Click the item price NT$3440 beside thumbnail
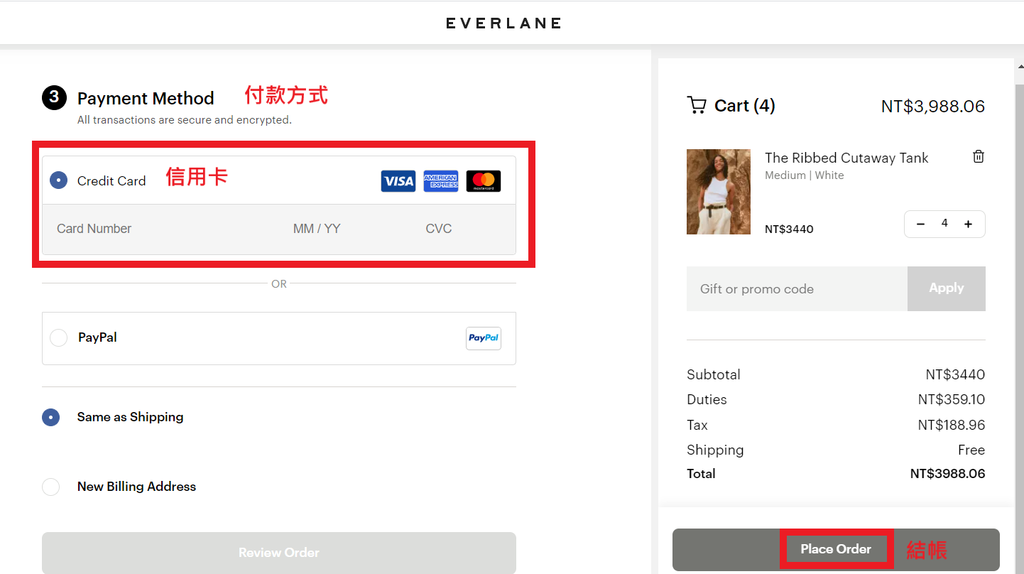 (x=789, y=229)
